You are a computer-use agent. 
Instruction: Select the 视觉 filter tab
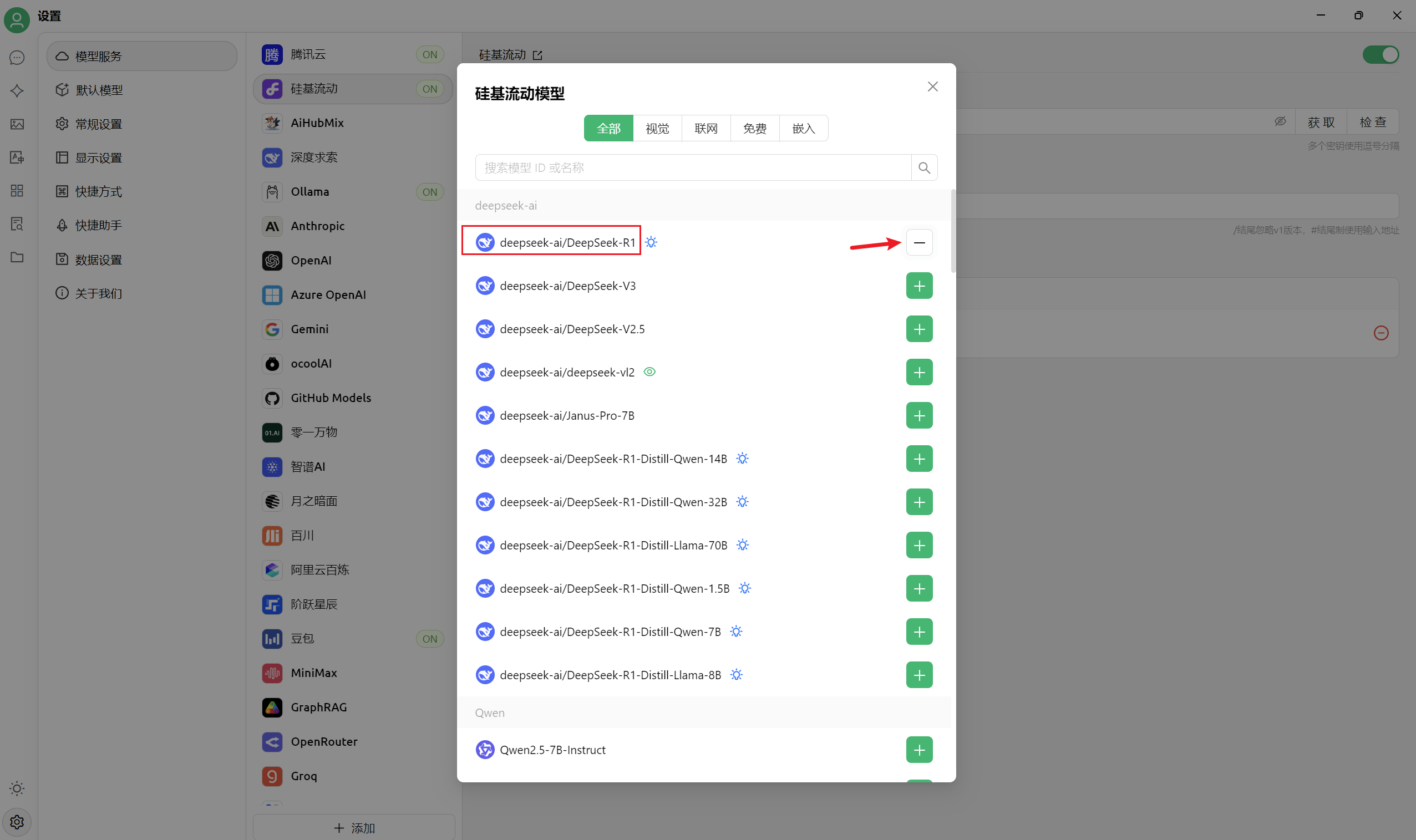tap(657, 129)
